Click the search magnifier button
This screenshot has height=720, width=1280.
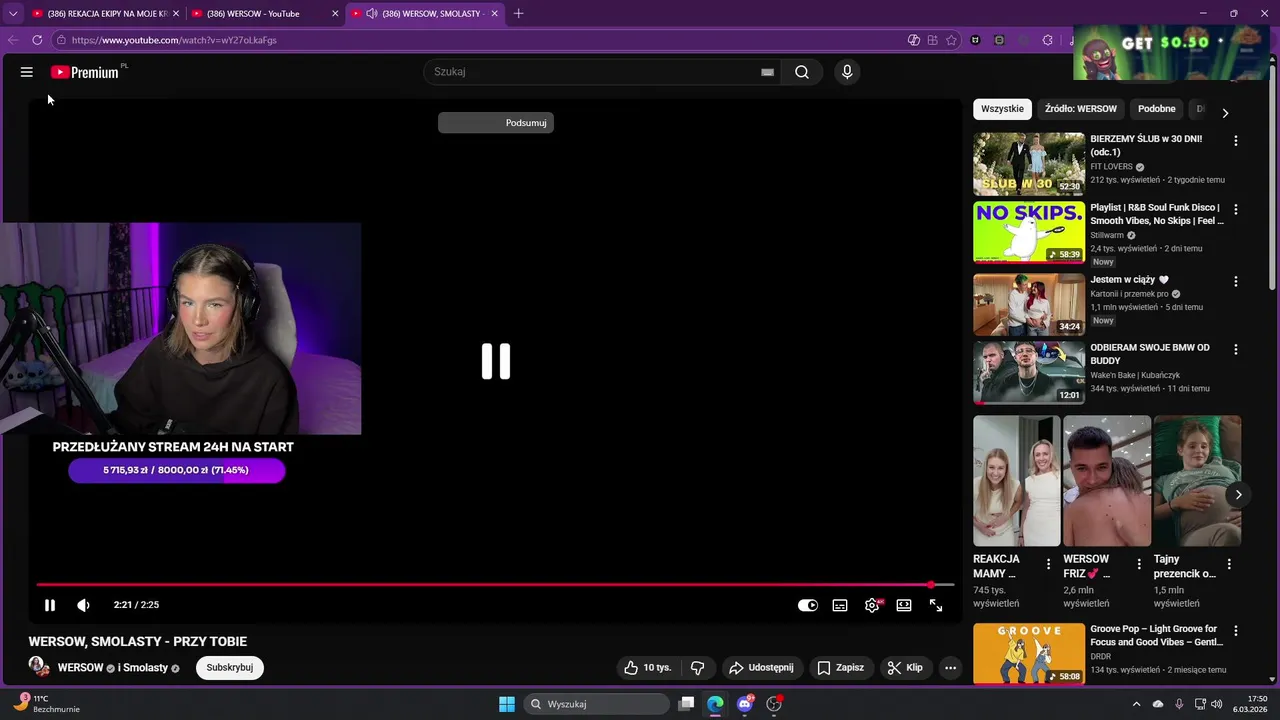[x=802, y=72]
